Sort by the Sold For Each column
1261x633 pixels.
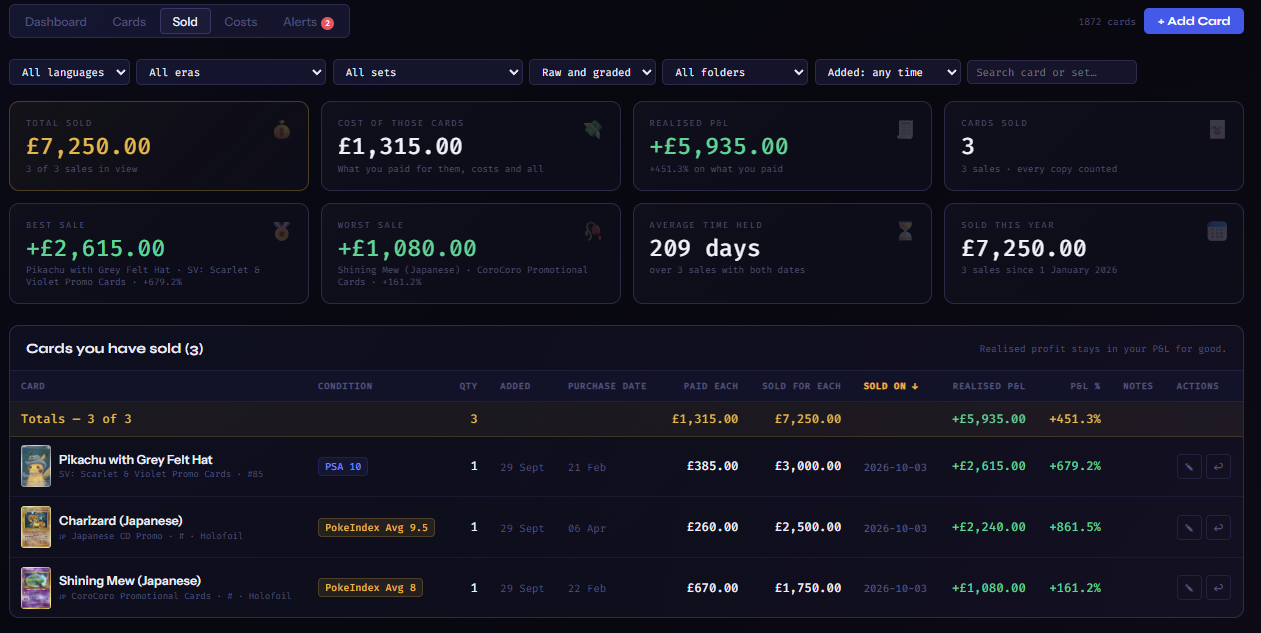tap(801, 386)
